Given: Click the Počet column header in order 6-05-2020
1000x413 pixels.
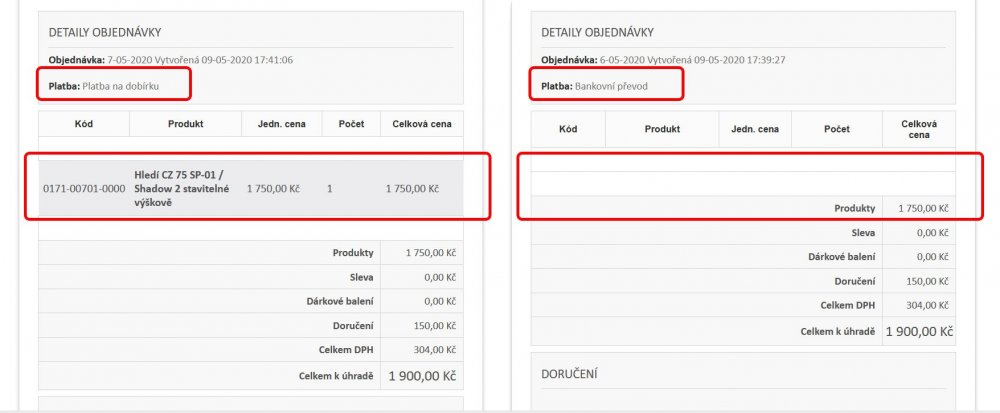Looking at the screenshot, I should pyautogui.click(x=836, y=129).
